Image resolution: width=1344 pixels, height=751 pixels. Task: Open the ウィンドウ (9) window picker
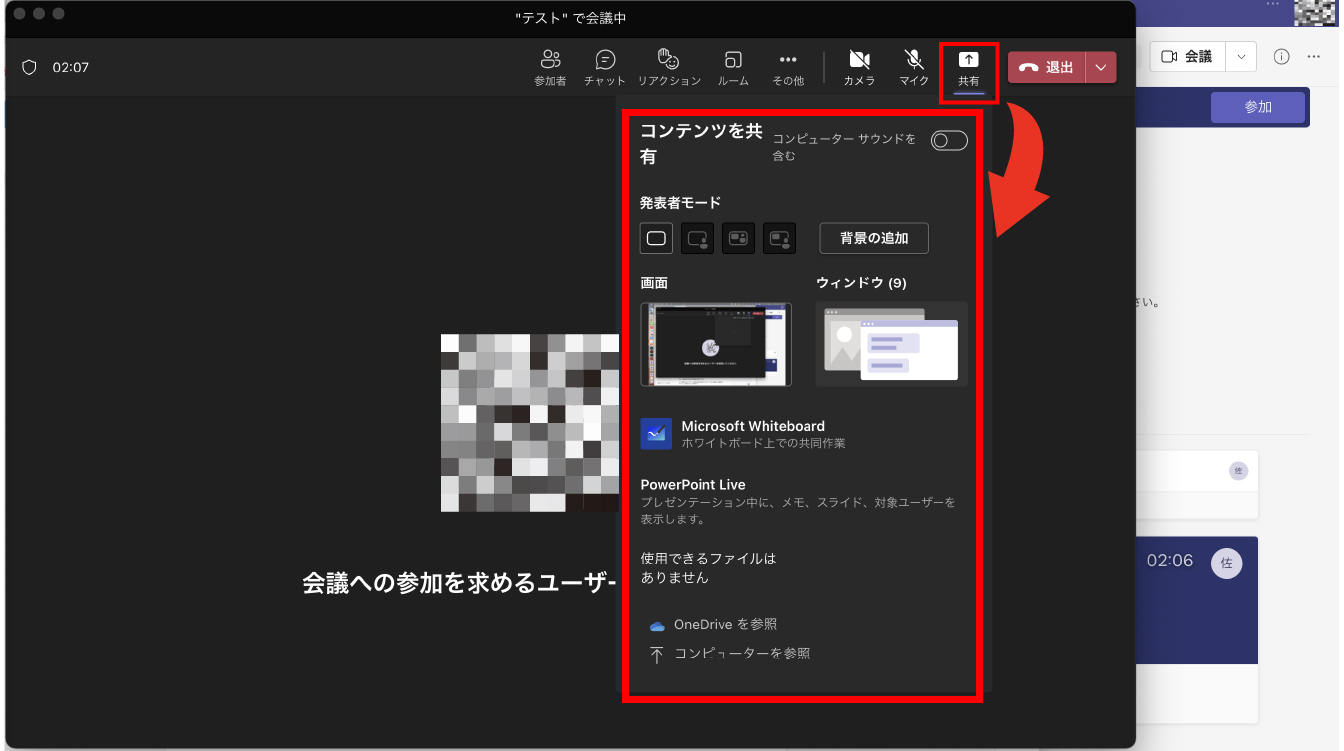891,344
